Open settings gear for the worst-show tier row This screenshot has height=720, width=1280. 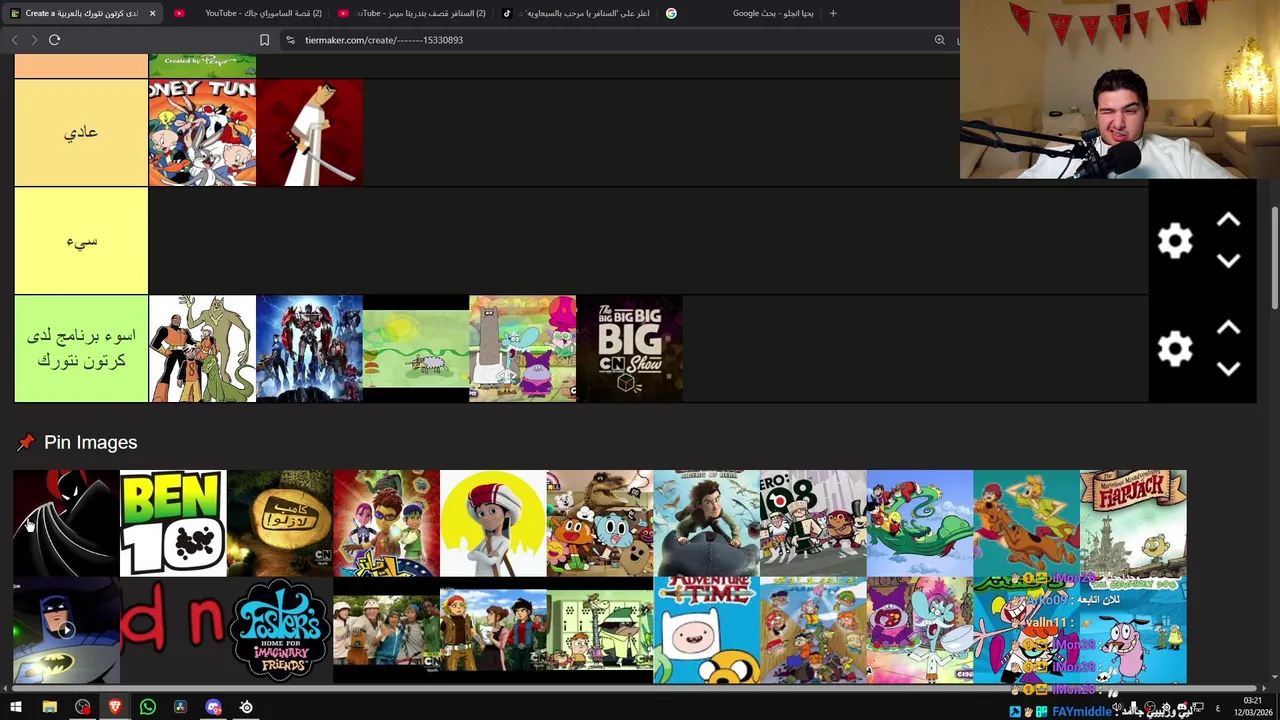coord(1175,349)
